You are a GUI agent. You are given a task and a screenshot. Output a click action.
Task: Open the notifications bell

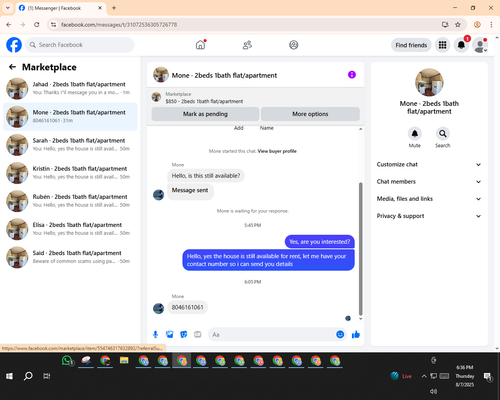pos(461,45)
